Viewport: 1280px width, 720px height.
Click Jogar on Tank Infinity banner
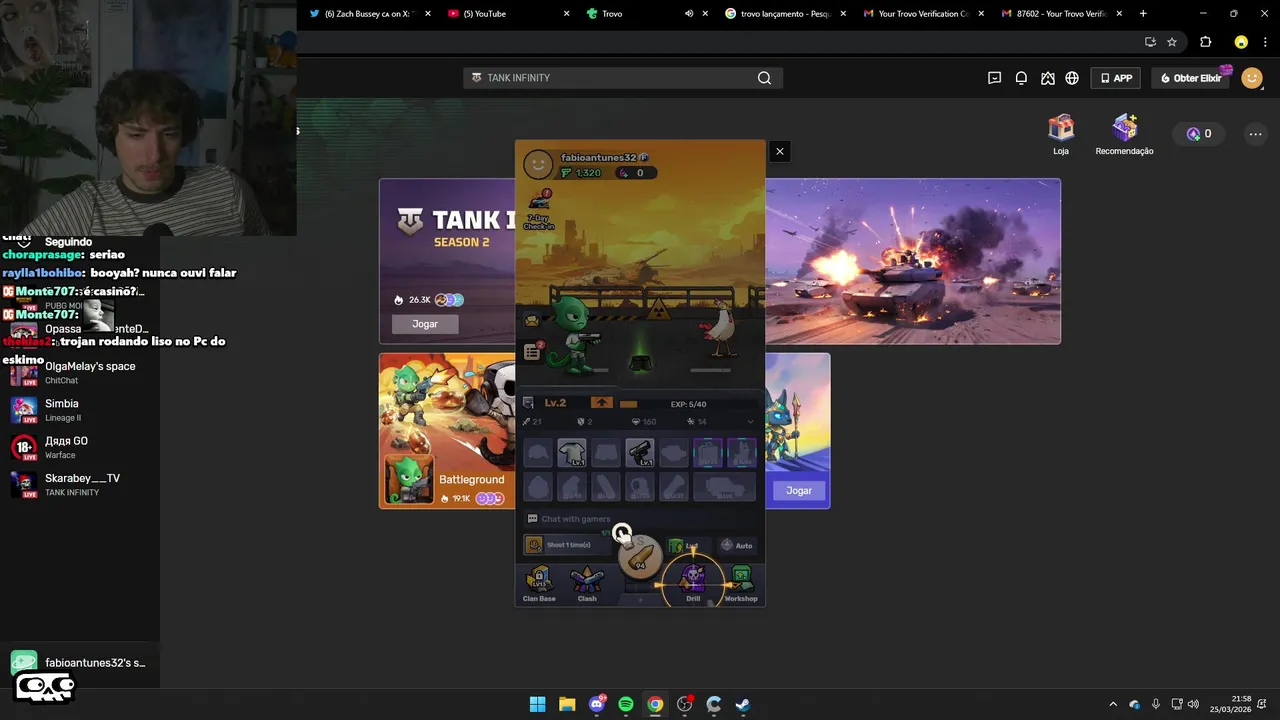coord(425,324)
